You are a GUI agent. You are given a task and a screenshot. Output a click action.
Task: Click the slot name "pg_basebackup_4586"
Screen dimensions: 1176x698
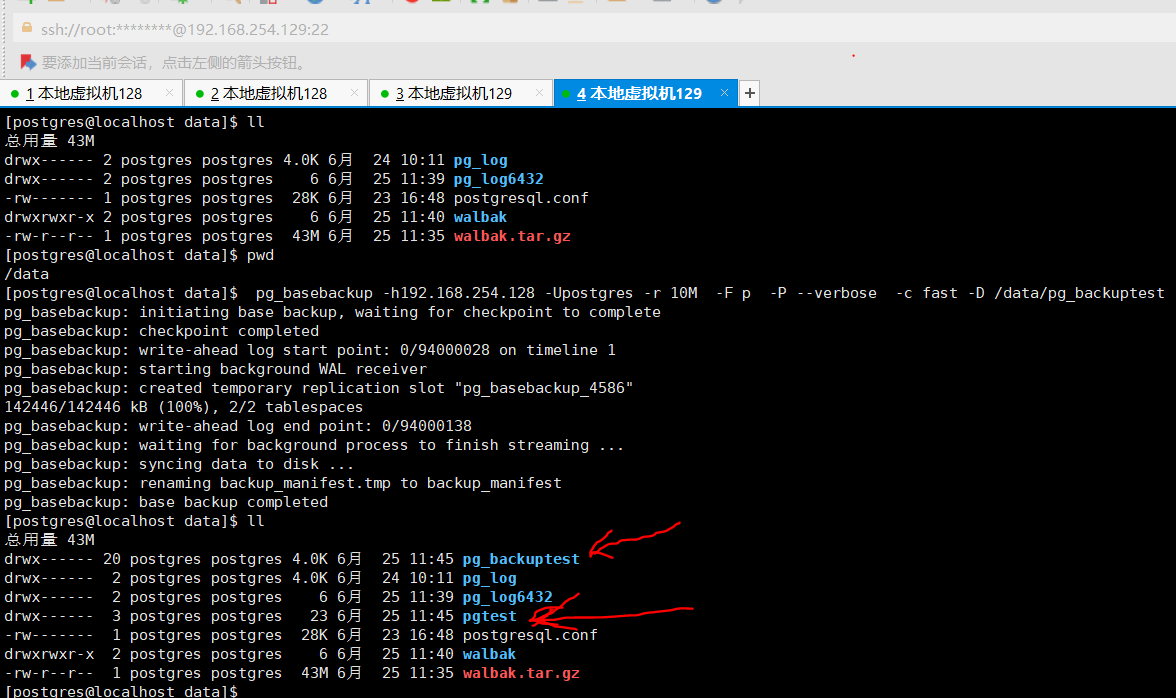[544, 388]
